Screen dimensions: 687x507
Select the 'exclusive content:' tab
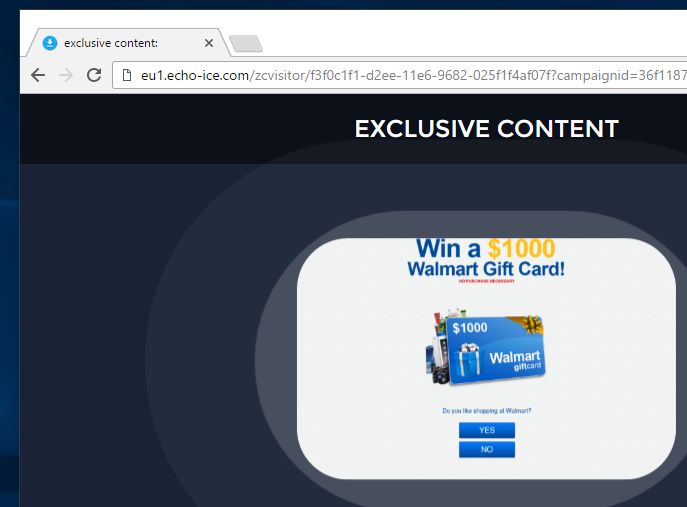coord(127,43)
